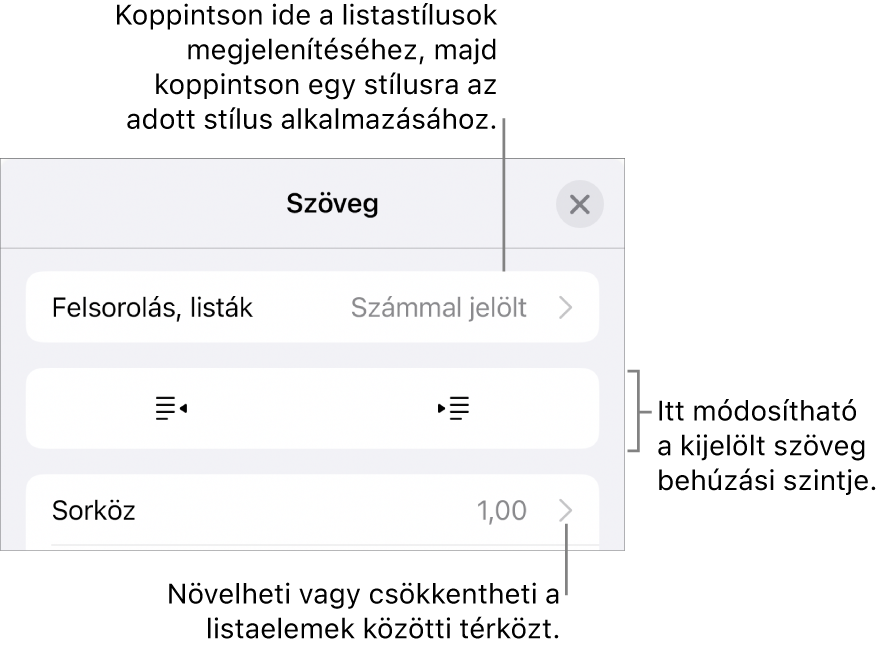Open the Felsorolás, listák label
Image resolution: width=884 pixels, height=654 pixels.
click(x=152, y=308)
